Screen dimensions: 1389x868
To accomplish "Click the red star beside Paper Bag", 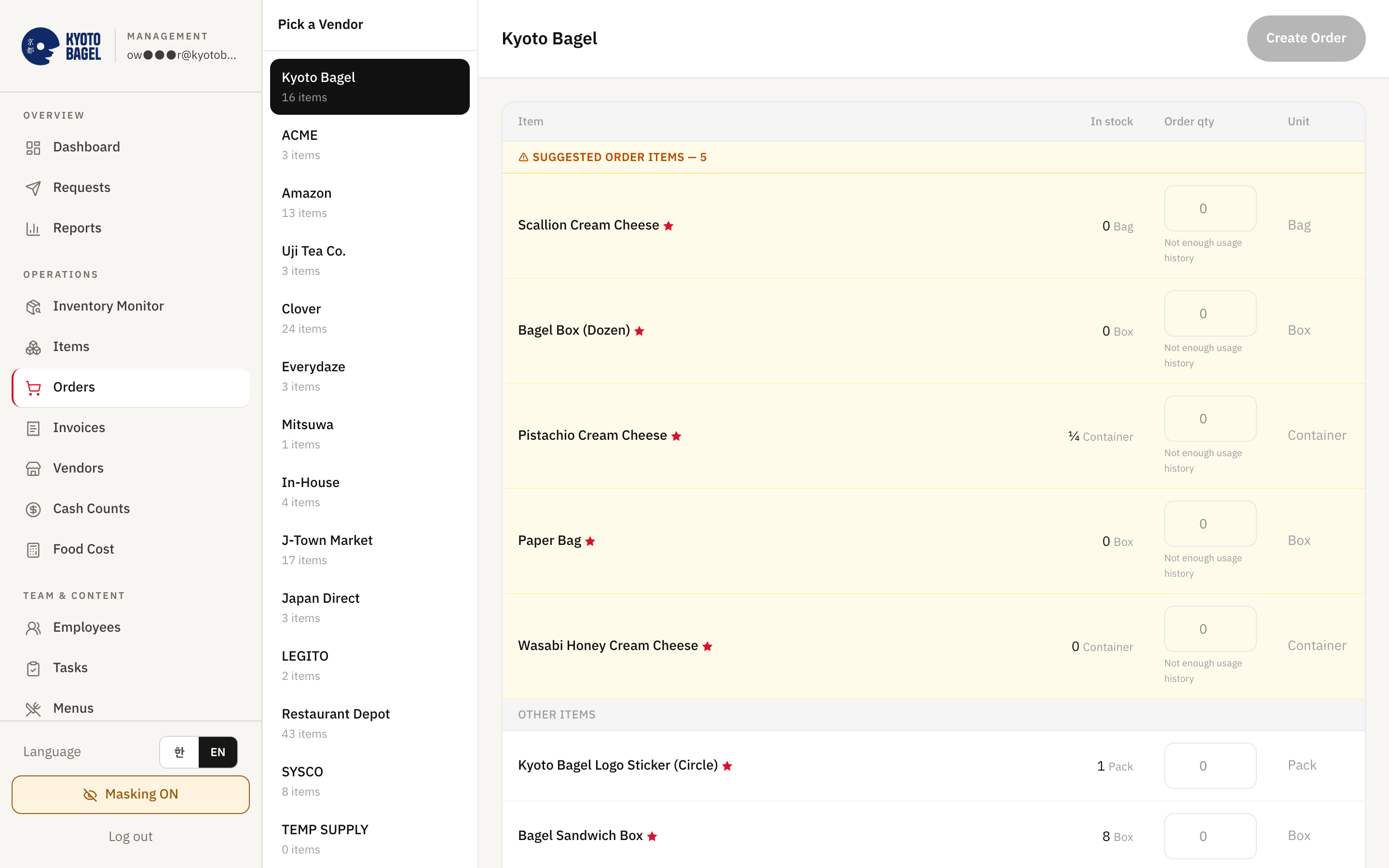I will coord(590,541).
